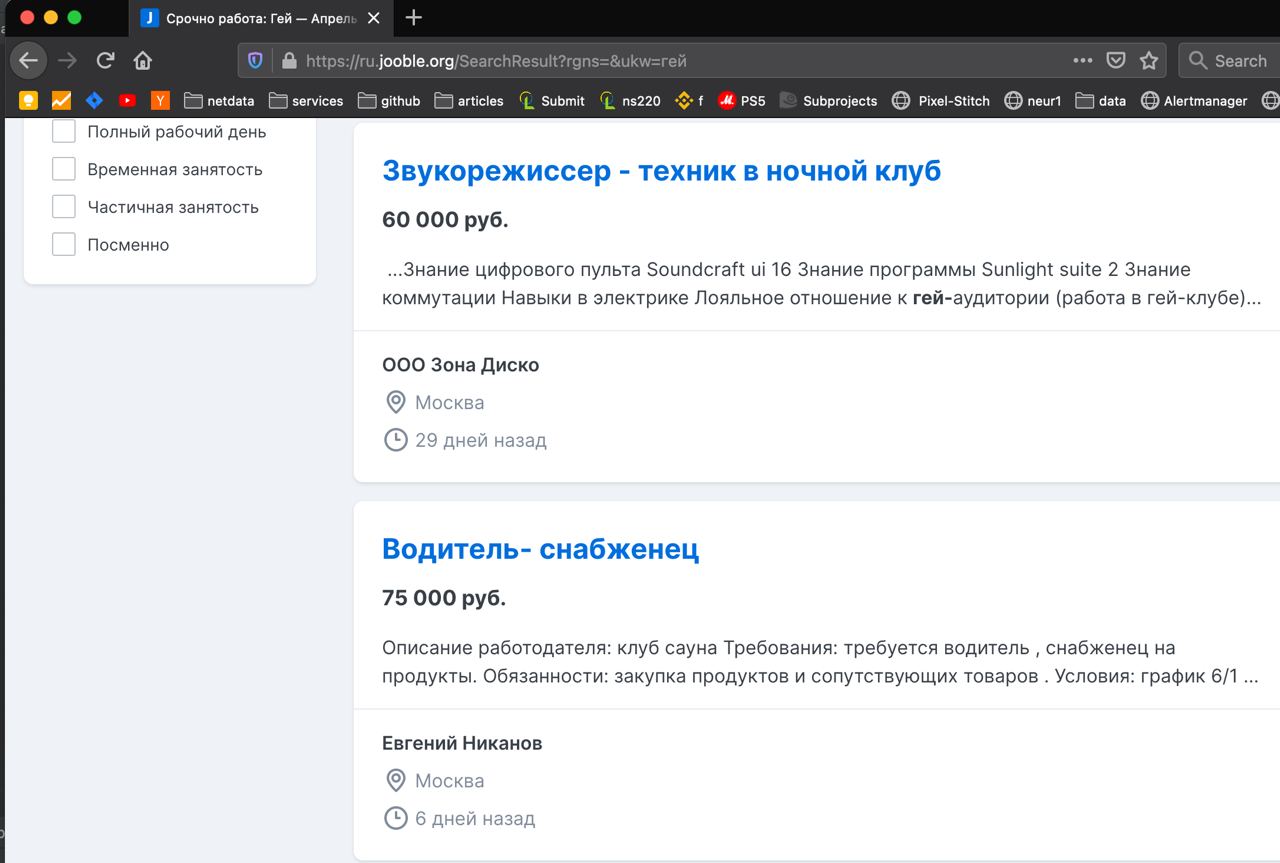Open the github bookmarks folder
This screenshot has width=1280, height=863.
pyautogui.click(x=389, y=100)
